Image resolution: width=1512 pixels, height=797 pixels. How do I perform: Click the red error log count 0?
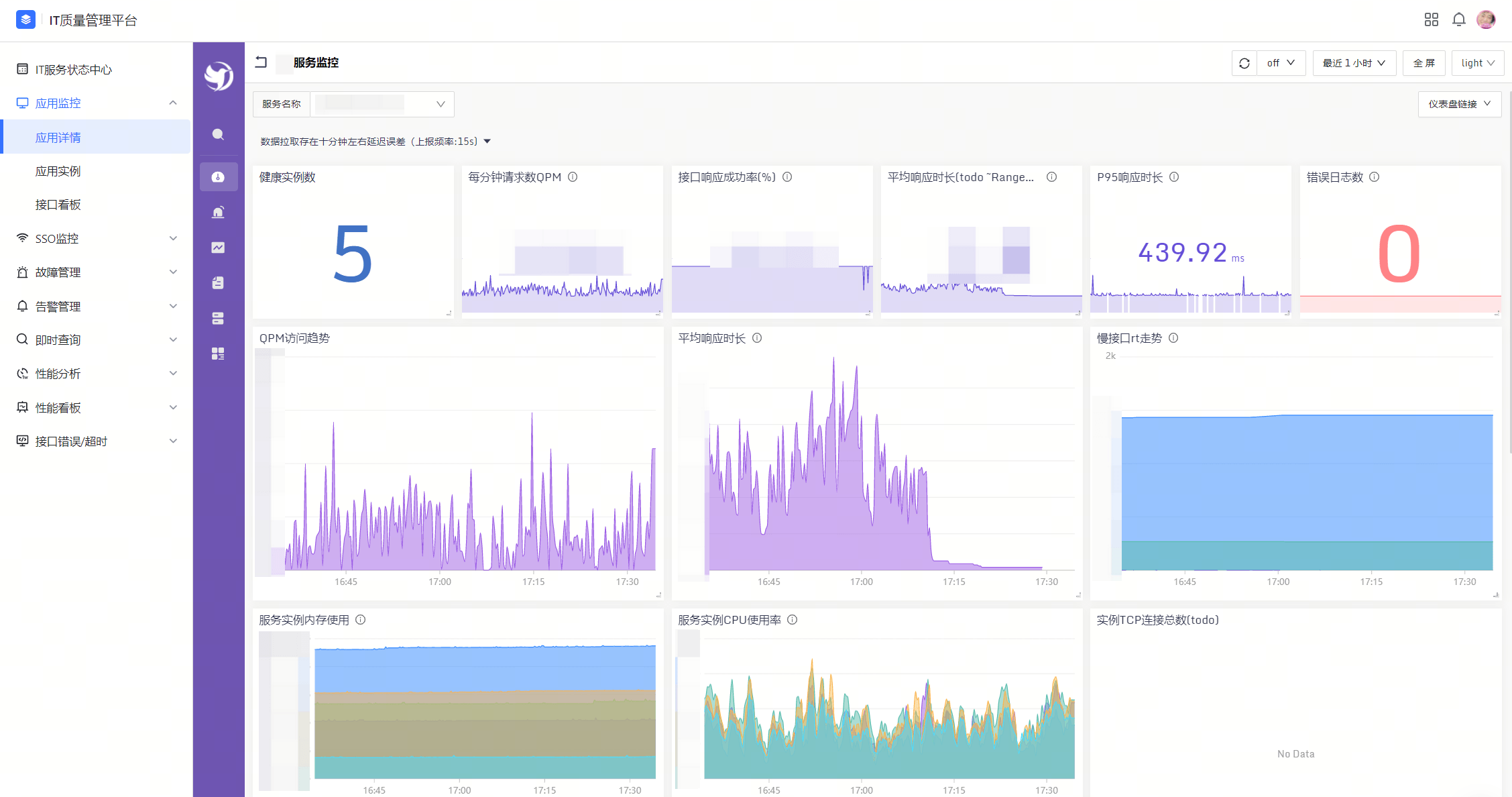pos(1399,254)
